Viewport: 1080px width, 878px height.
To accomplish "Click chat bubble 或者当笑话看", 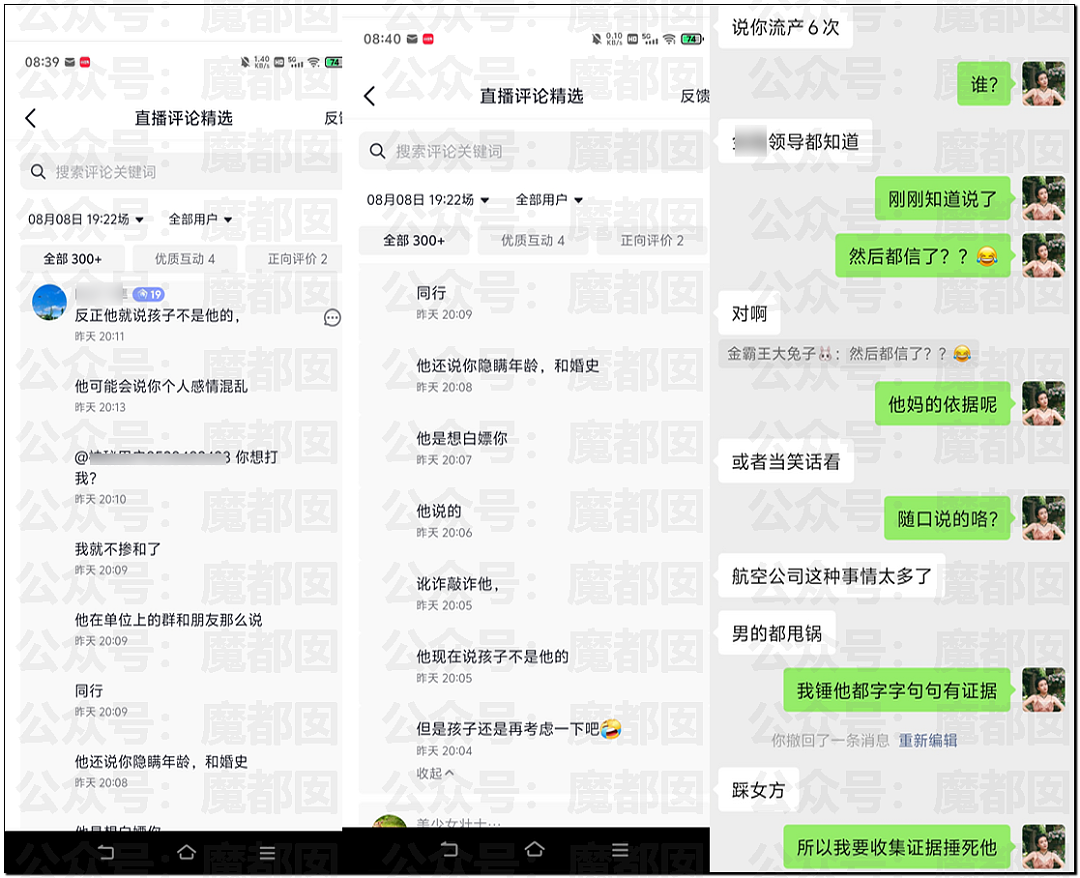I will [786, 461].
